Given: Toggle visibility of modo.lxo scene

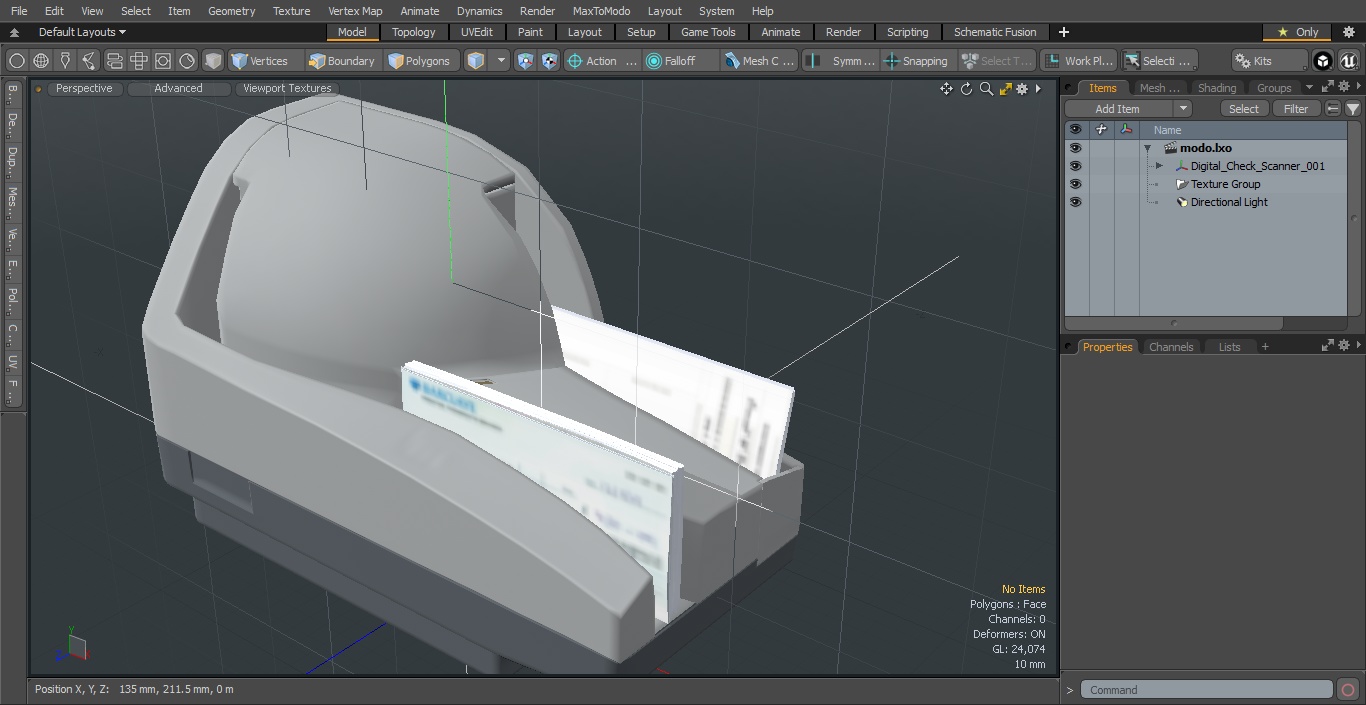Looking at the screenshot, I should tap(1075, 148).
